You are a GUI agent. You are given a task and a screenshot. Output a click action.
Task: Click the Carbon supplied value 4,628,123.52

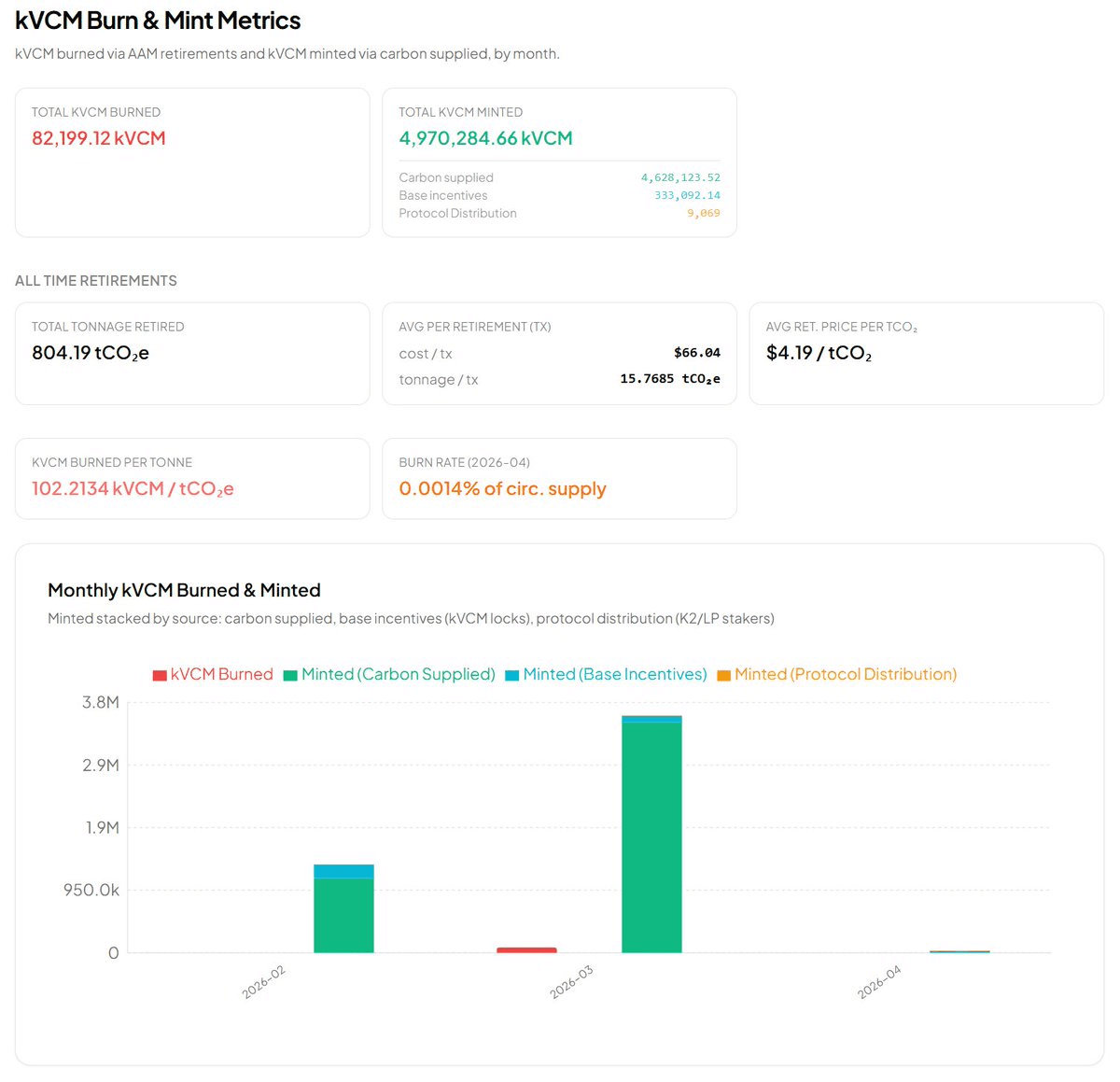point(679,177)
